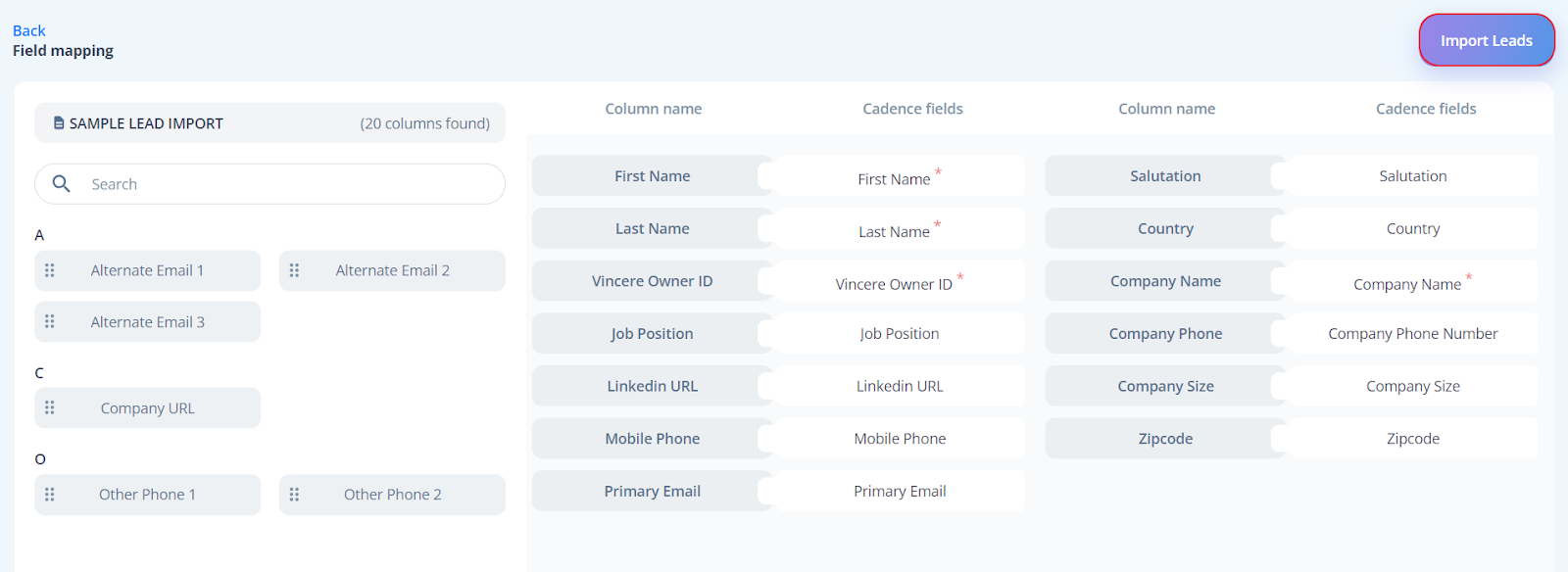The height and width of the screenshot is (572, 1568).
Task: Click the drag handle on Alternate Email 3
Action: (x=50, y=321)
